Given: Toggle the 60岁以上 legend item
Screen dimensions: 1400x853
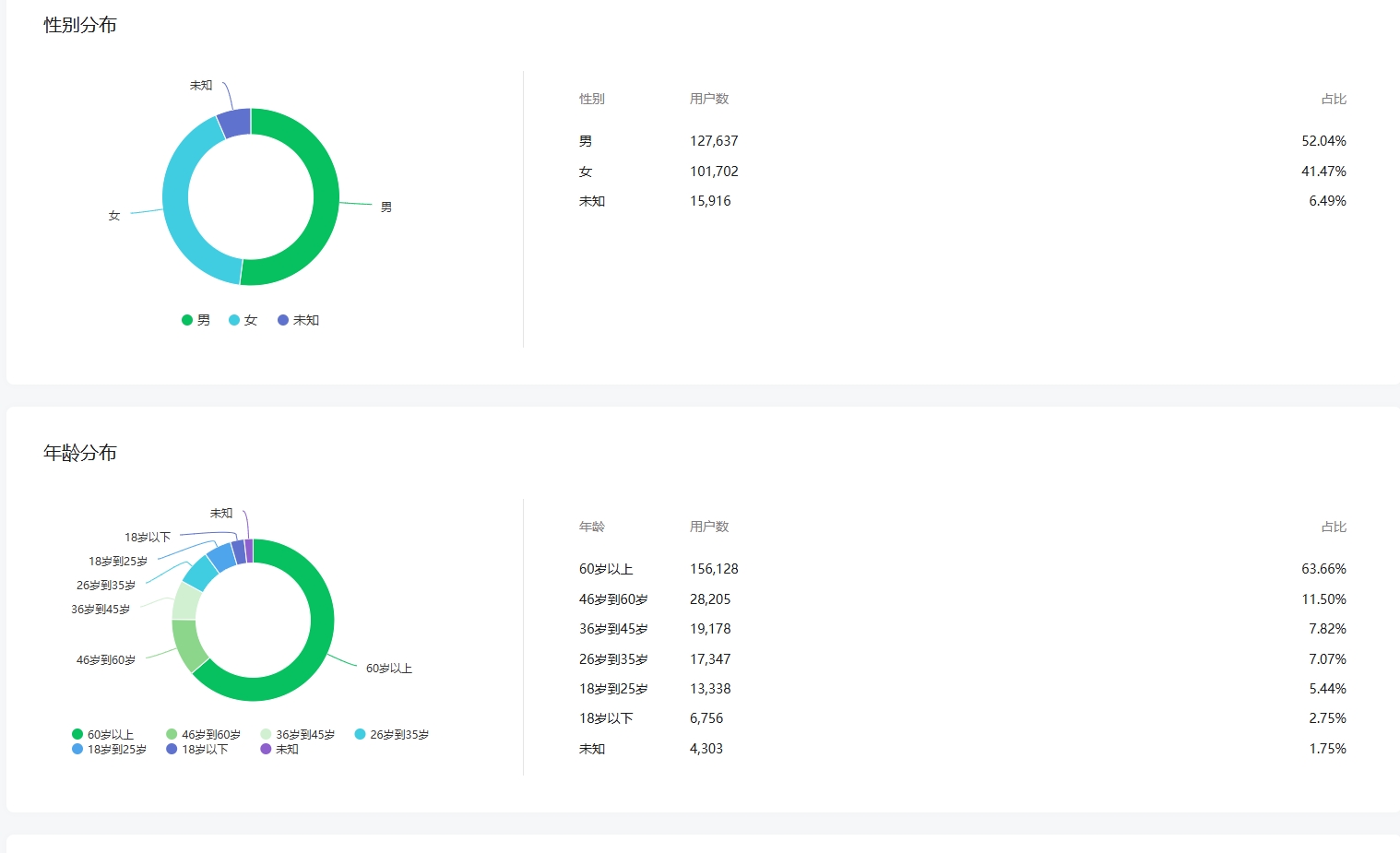Looking at the screenshot, I should [102, 735].
